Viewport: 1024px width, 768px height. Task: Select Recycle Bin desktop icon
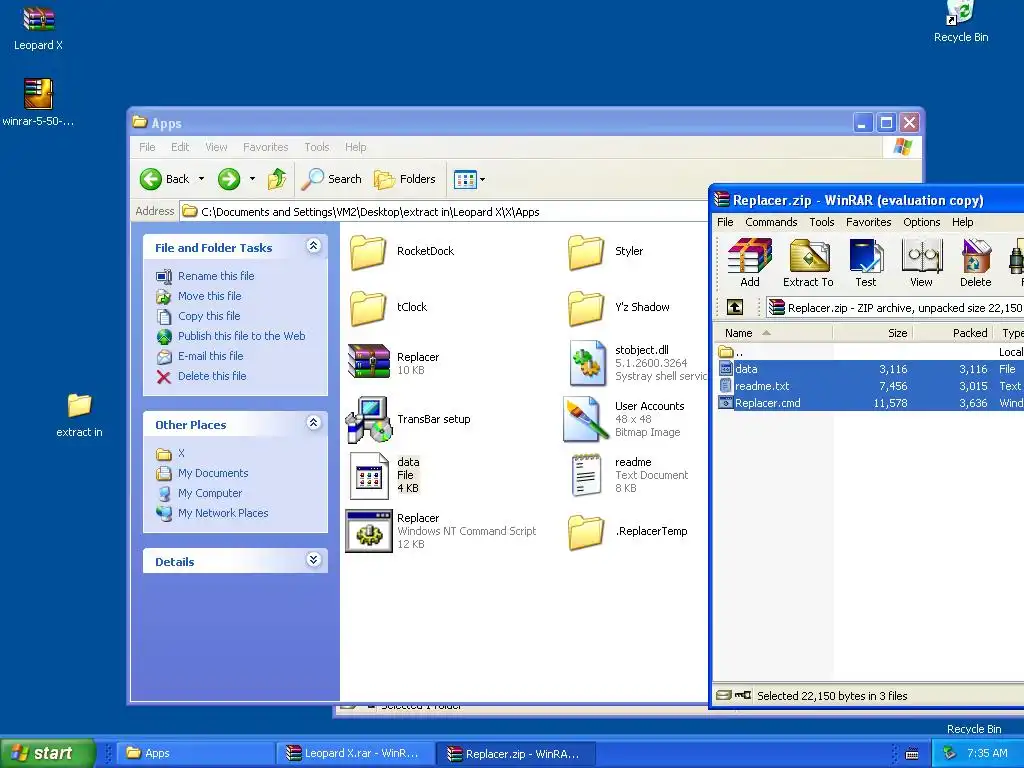click(961, 23)
